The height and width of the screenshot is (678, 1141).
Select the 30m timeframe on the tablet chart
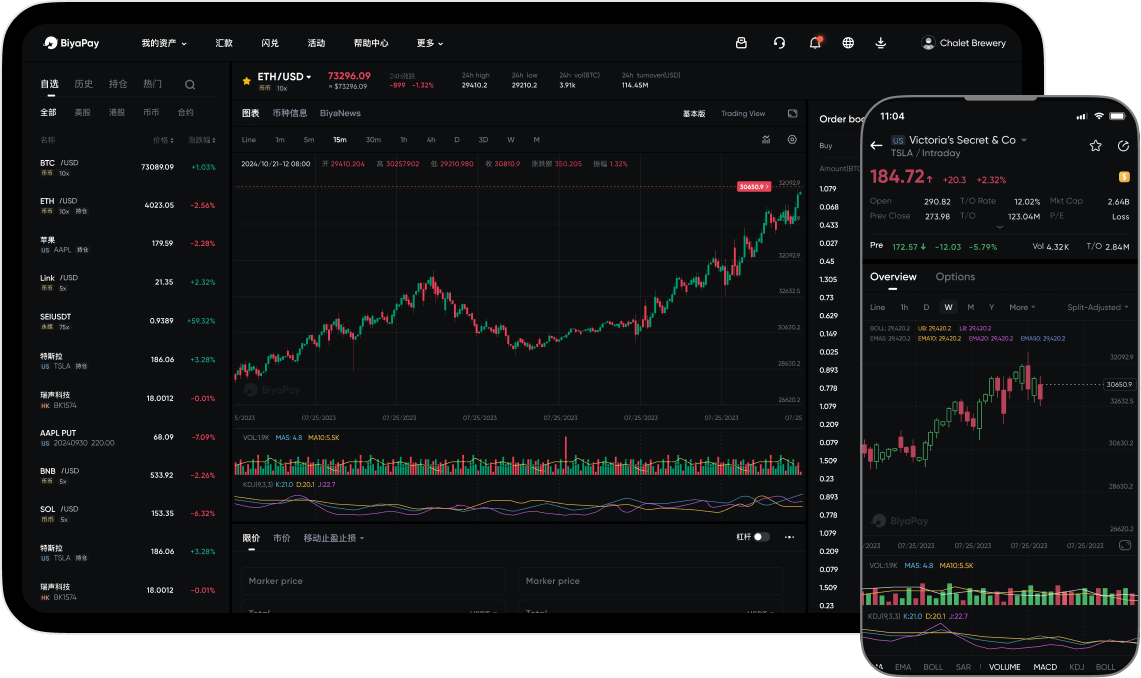point(373,140)
